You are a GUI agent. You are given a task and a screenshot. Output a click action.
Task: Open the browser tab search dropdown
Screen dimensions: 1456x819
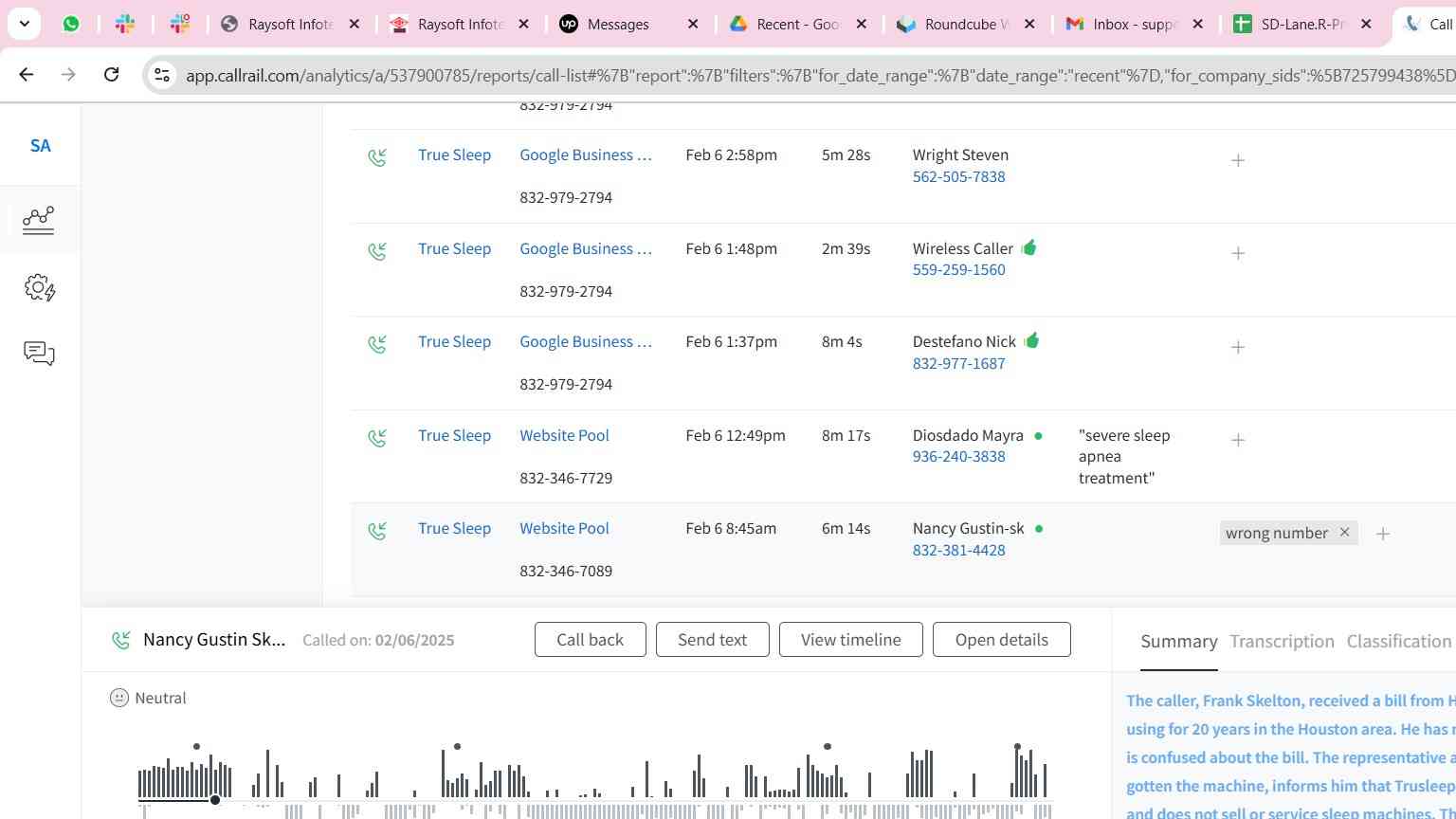point(24,24)
